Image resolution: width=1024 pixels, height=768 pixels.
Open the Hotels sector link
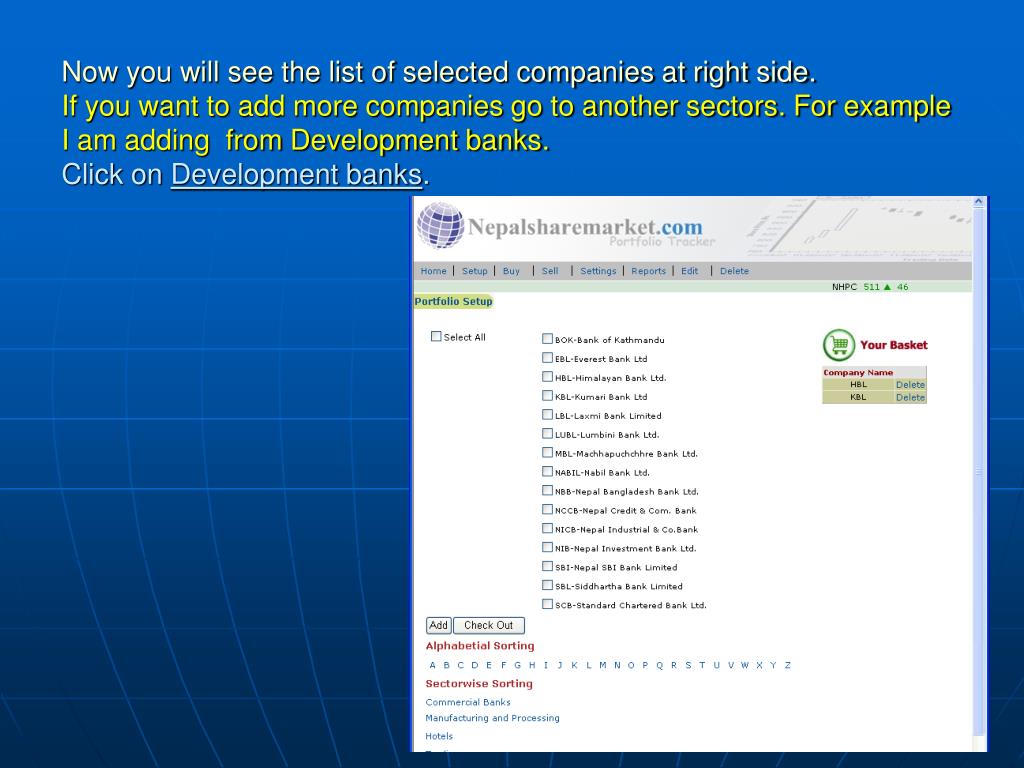[x=439, y=736]
